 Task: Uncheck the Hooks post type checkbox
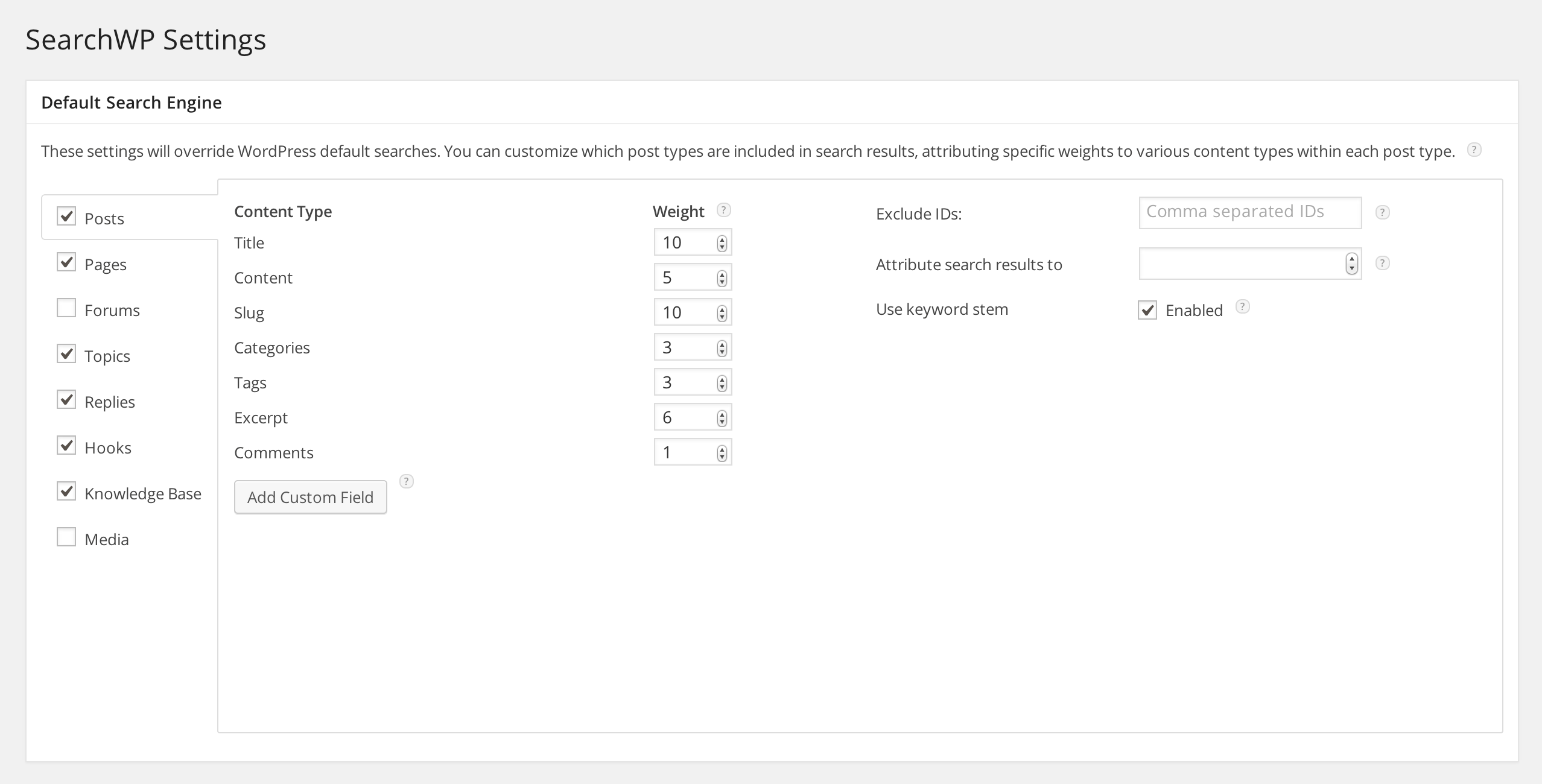(x=66, y=446)
